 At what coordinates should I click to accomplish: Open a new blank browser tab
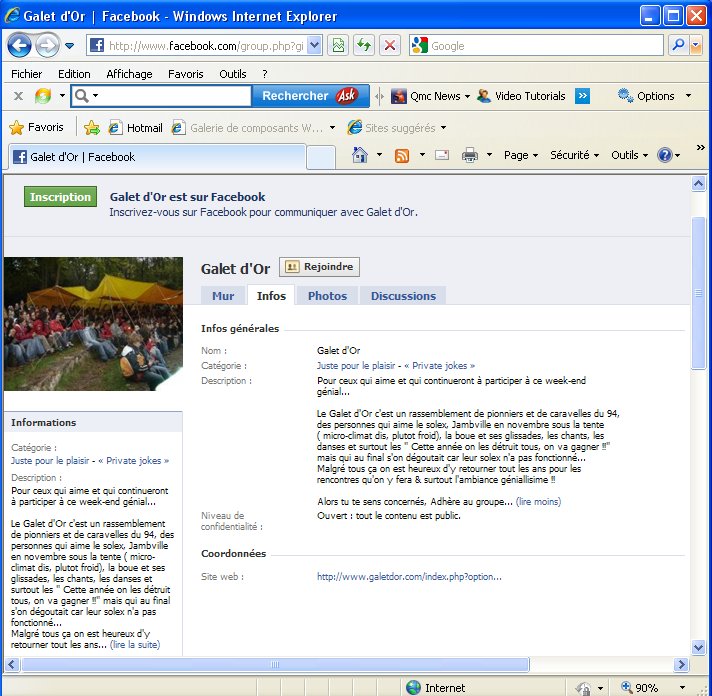click(321, 157)
